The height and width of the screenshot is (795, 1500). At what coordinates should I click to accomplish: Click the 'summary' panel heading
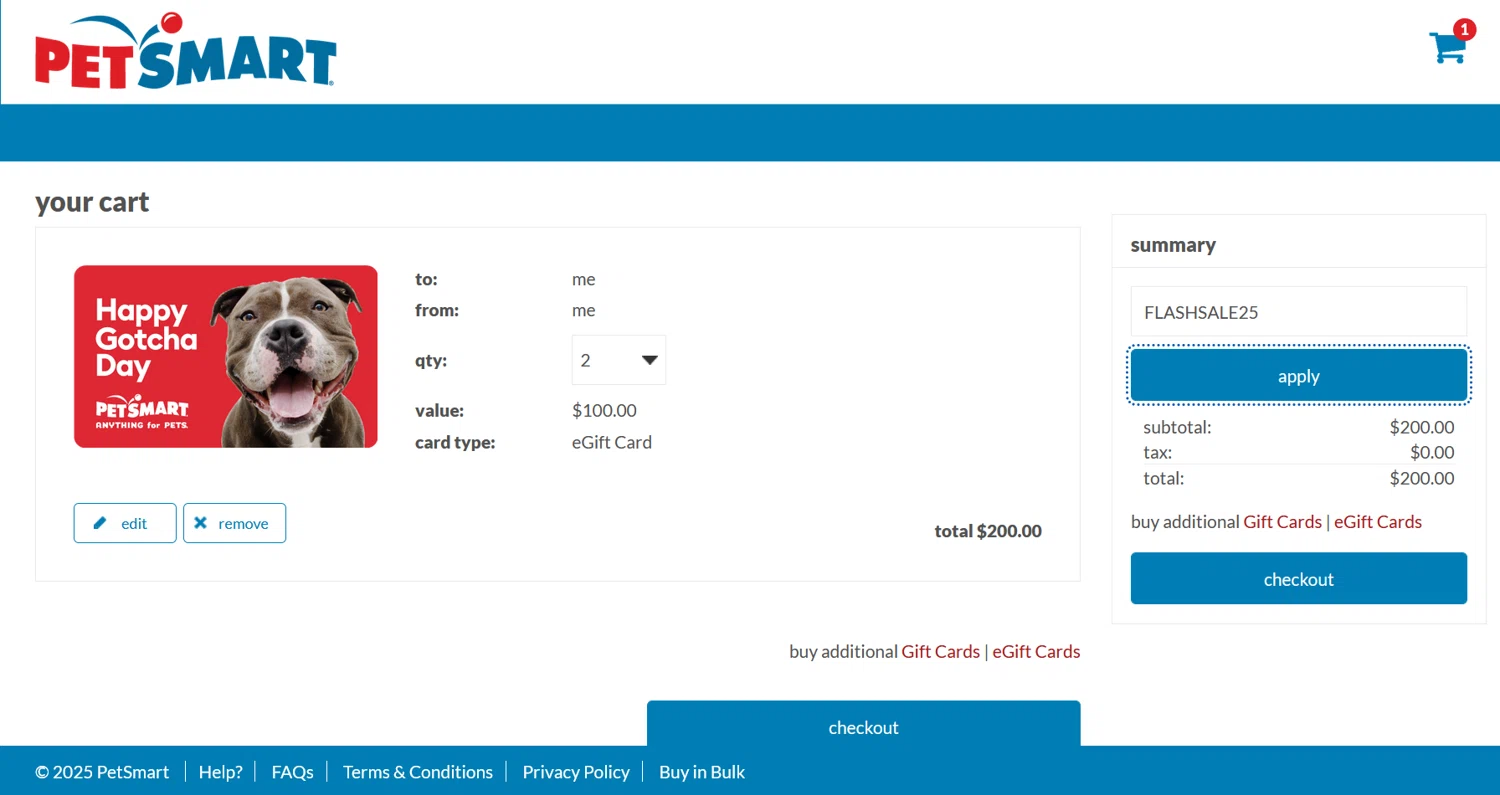click(1173, 245)
